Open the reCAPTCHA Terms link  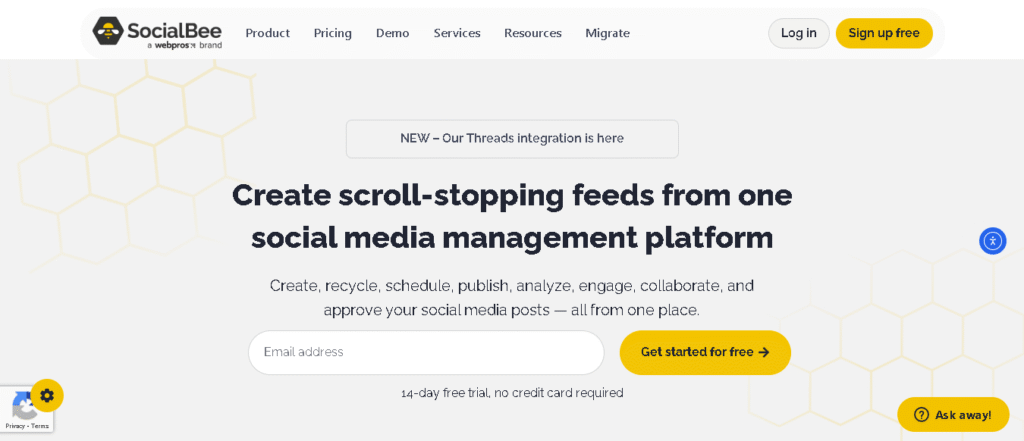click(x=40, y=426)
